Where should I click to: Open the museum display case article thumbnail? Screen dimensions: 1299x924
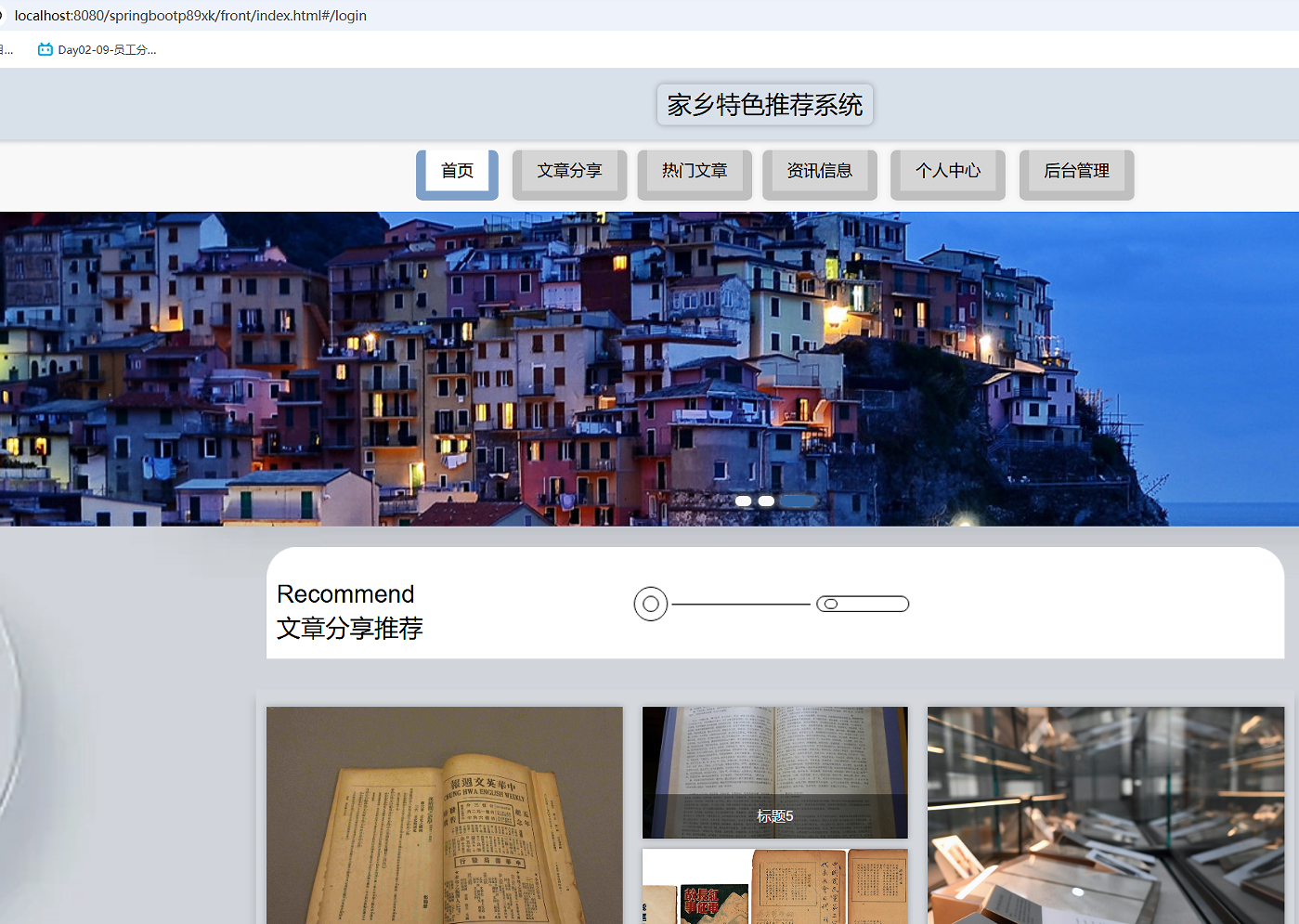[1106, 815]
